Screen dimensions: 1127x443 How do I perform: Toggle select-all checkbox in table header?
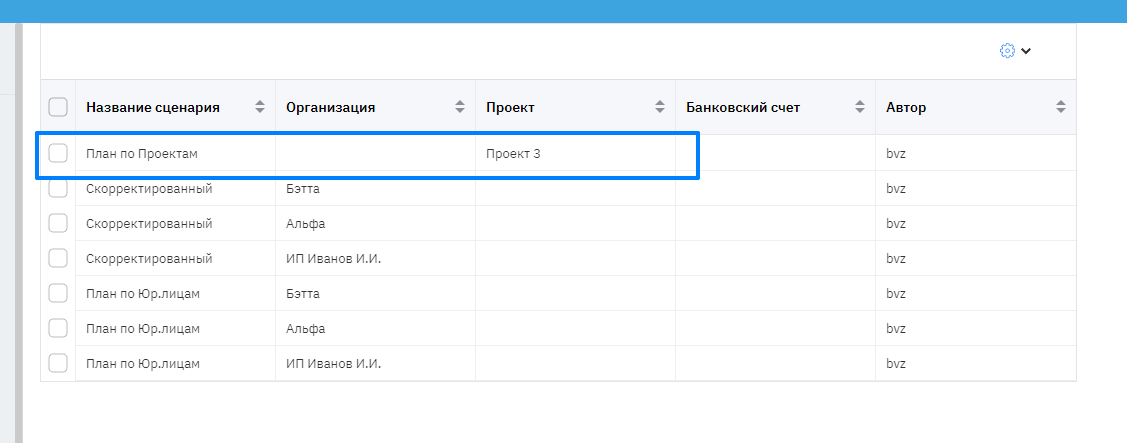point(58,107)
